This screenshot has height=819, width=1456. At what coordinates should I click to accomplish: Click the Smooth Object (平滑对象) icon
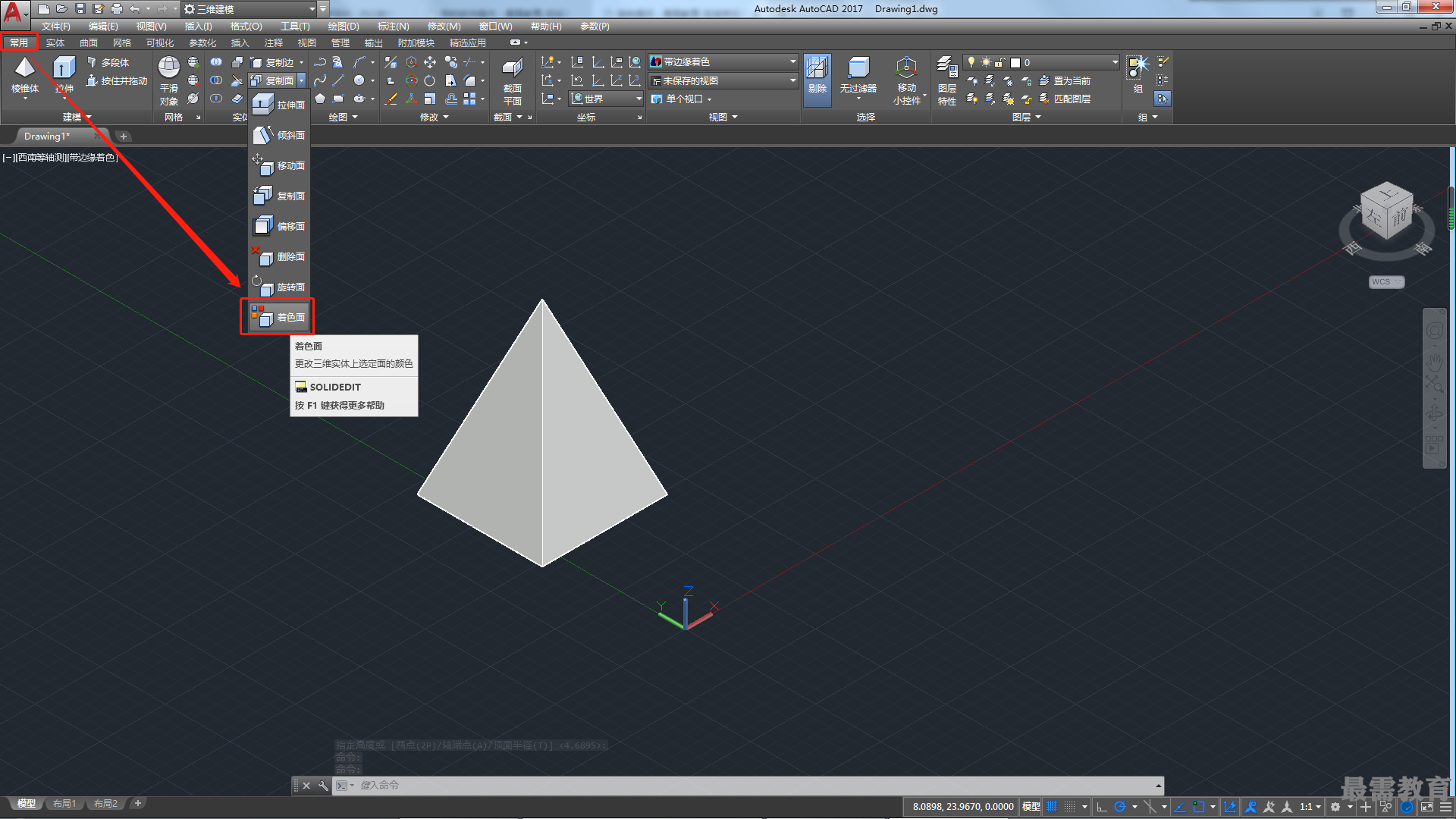169,81
